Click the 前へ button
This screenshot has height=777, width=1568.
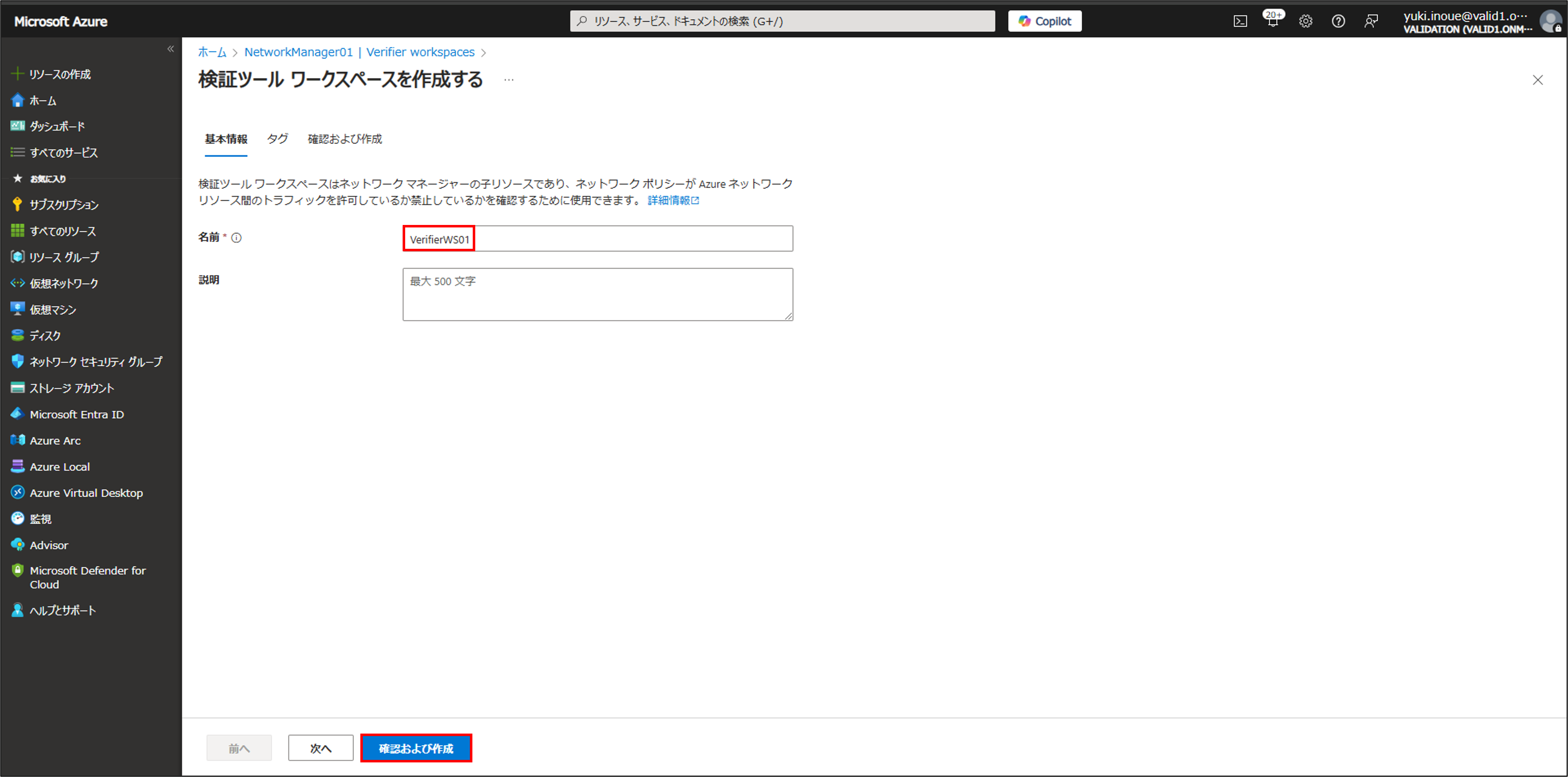[239, 748]
